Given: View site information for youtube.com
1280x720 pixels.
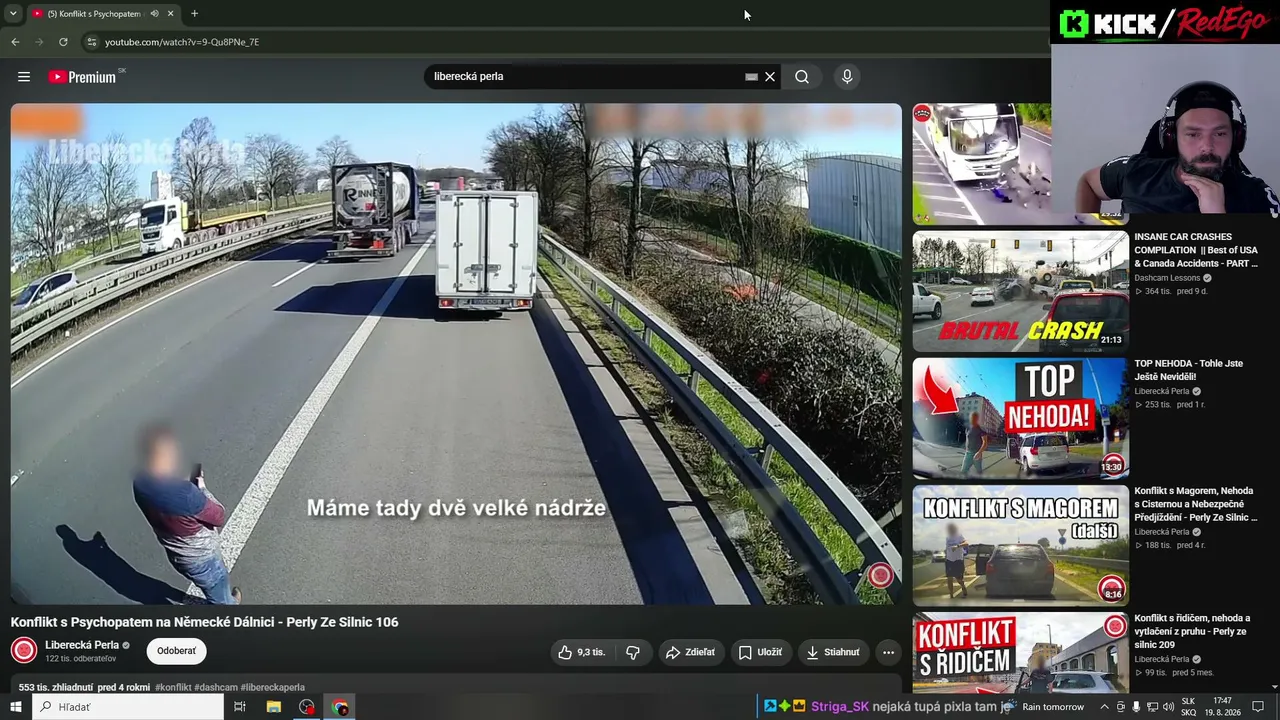Looking at the screenshot, I should click(91, 42).
